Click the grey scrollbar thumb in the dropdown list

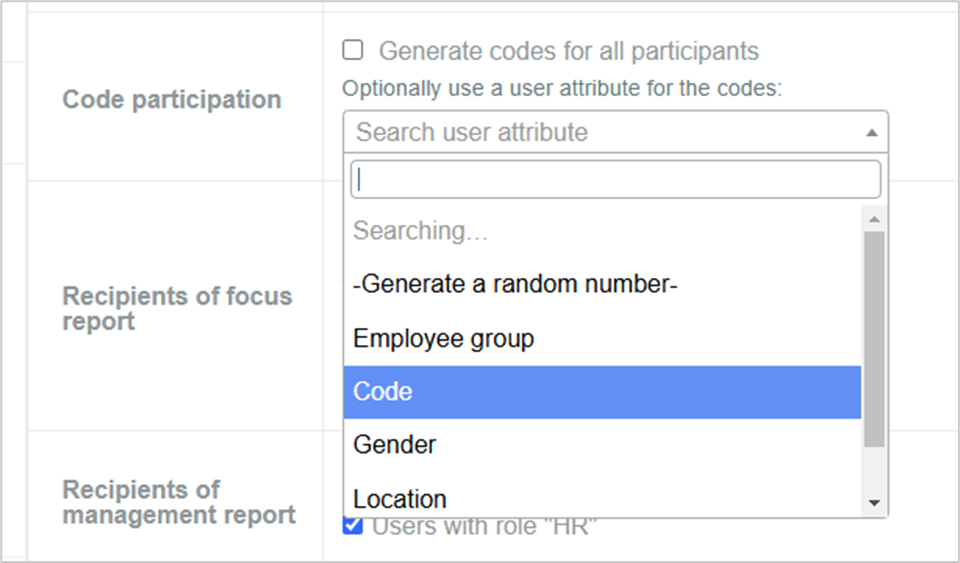point(874,339)
